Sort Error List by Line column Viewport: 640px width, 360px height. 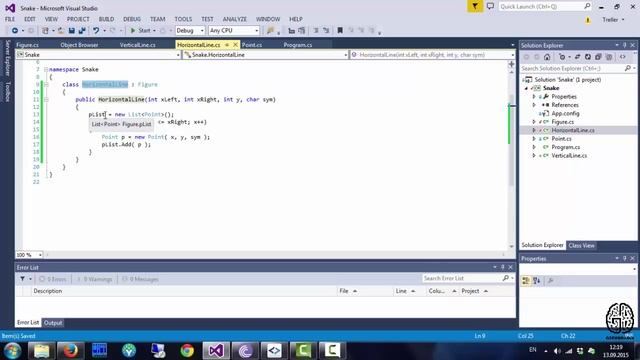click(x=410, y=291)
